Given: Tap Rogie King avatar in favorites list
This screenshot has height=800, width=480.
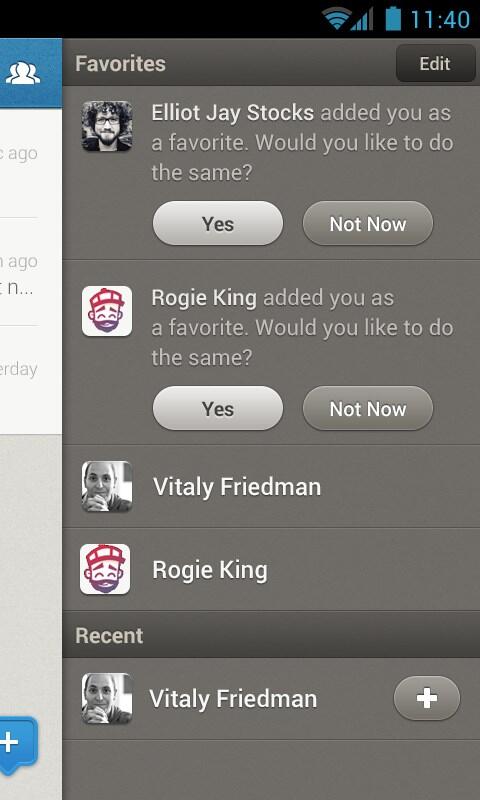Looking at the screenshot, I should [105, 569].
